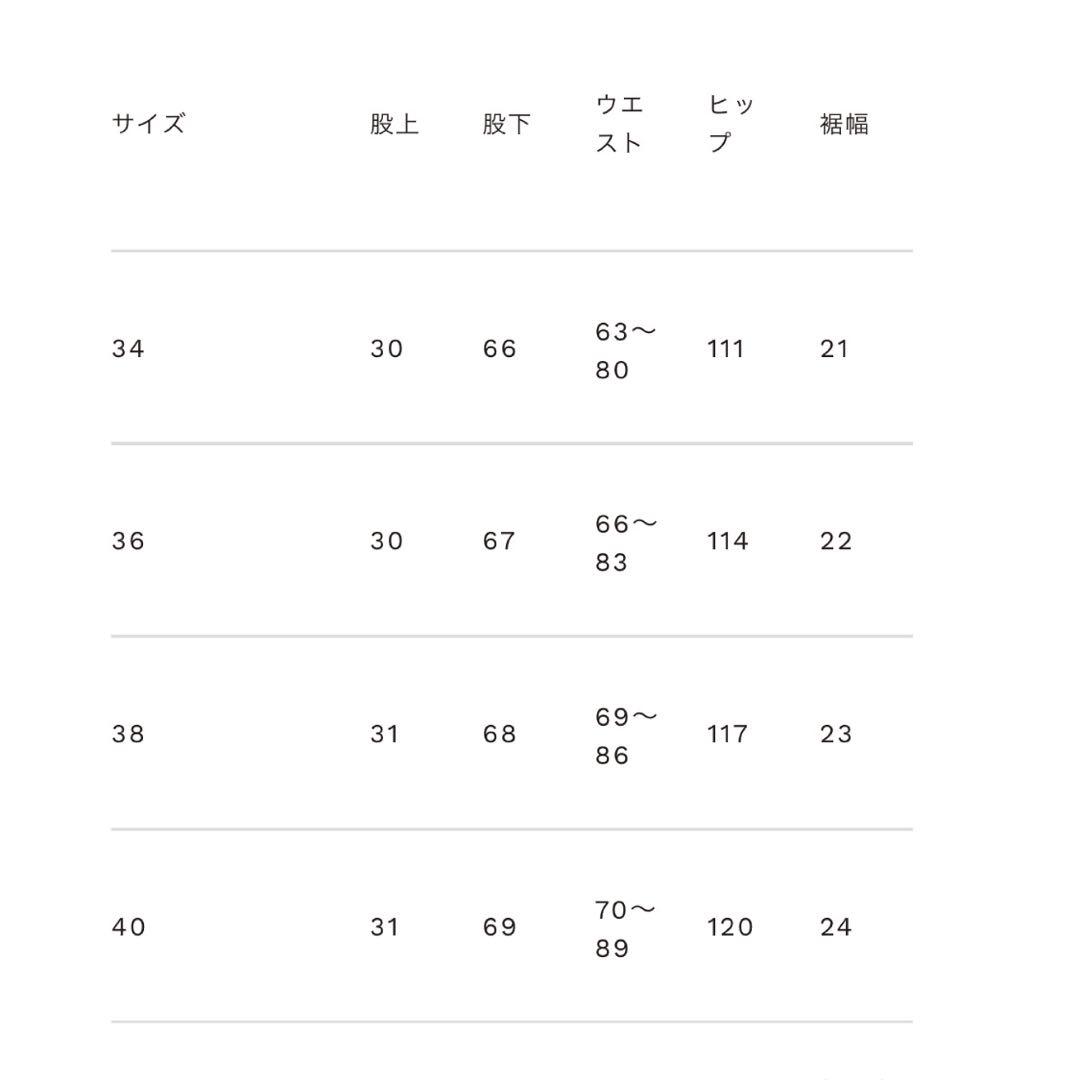
Task: Click the 股下 column header
Action: [506, 124]
